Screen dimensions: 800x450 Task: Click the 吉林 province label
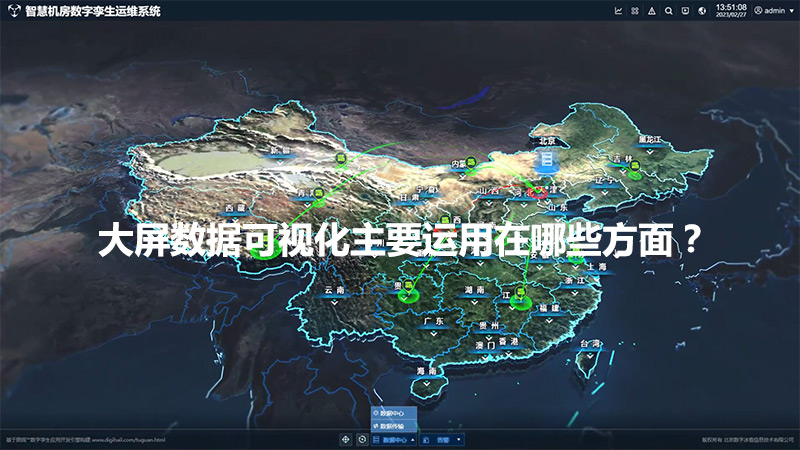[622, 159]
